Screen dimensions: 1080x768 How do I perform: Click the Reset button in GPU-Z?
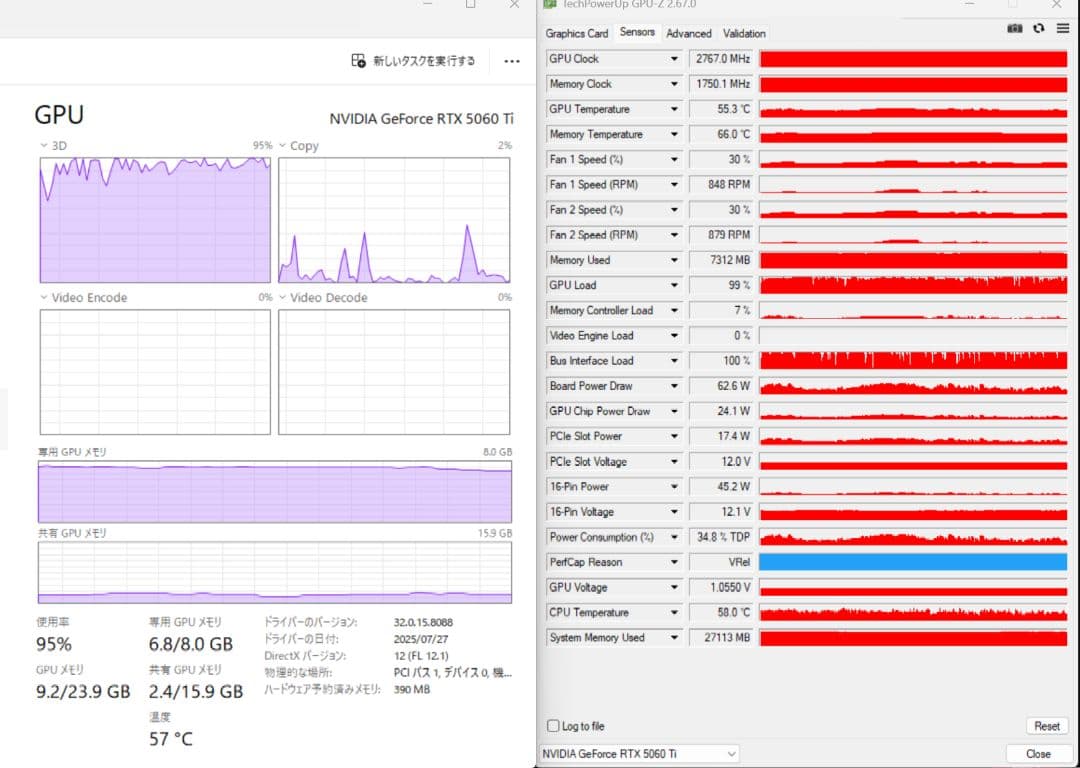pyautogui.click(x=1046, y=726)
